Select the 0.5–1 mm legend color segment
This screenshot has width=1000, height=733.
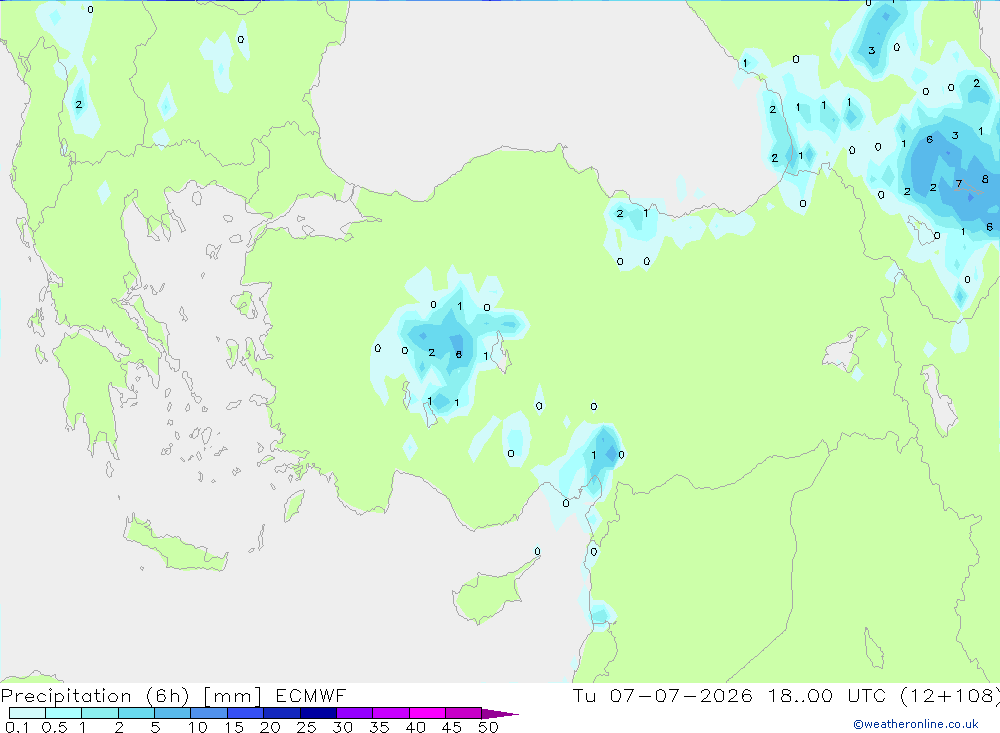pyautogui.click(x=64, y=713)
